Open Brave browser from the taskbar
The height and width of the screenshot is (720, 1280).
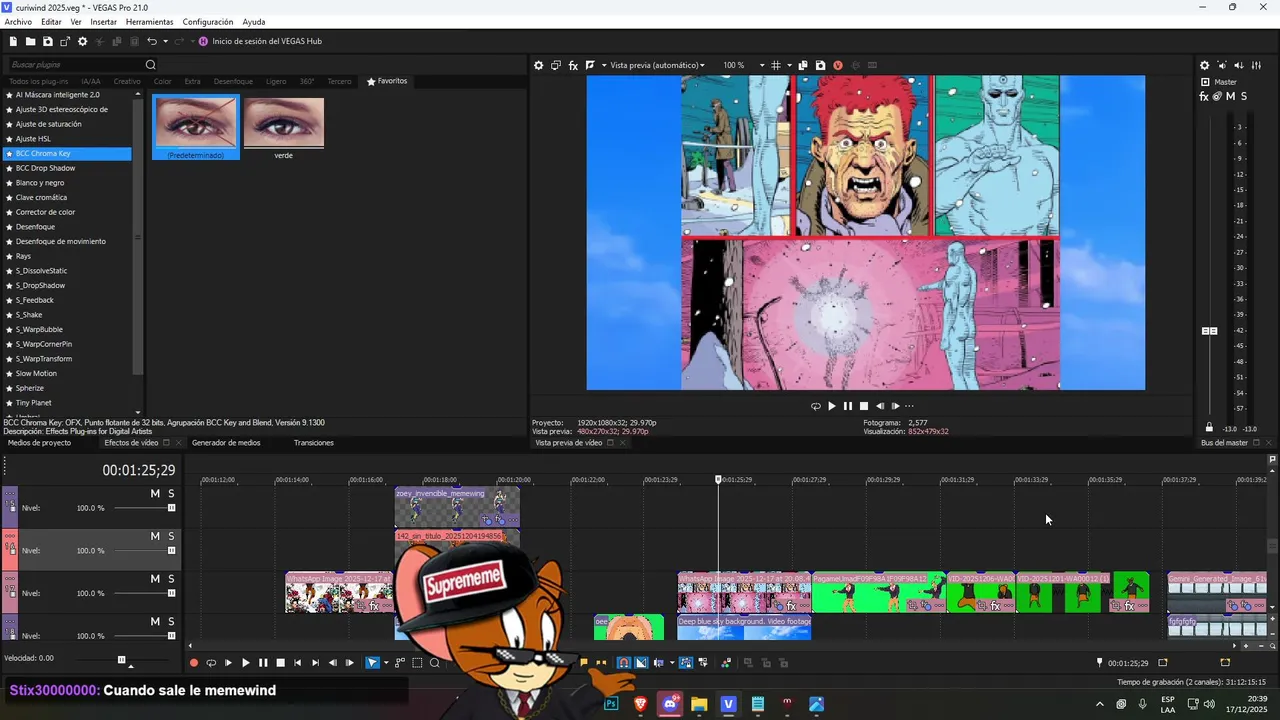(640, 704)
